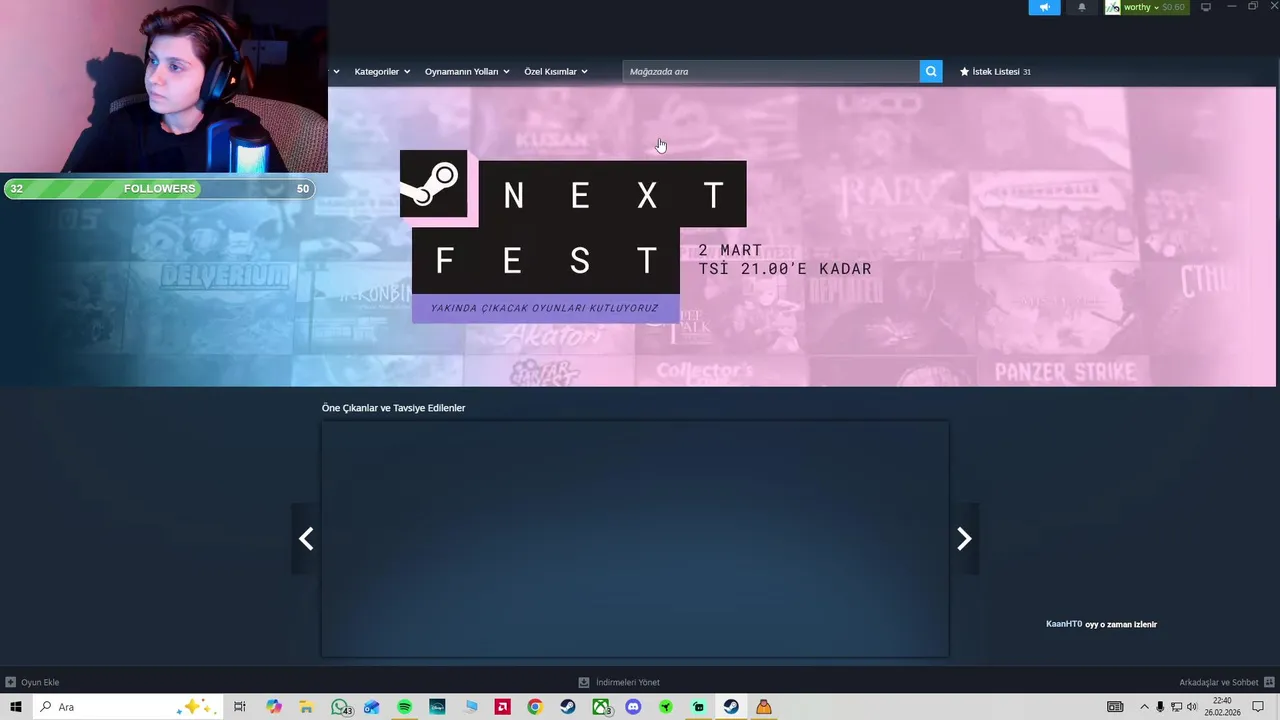Click the blue megaphone announcements icon
Screen dimensions: 1280x720
tap(1044, 7)
